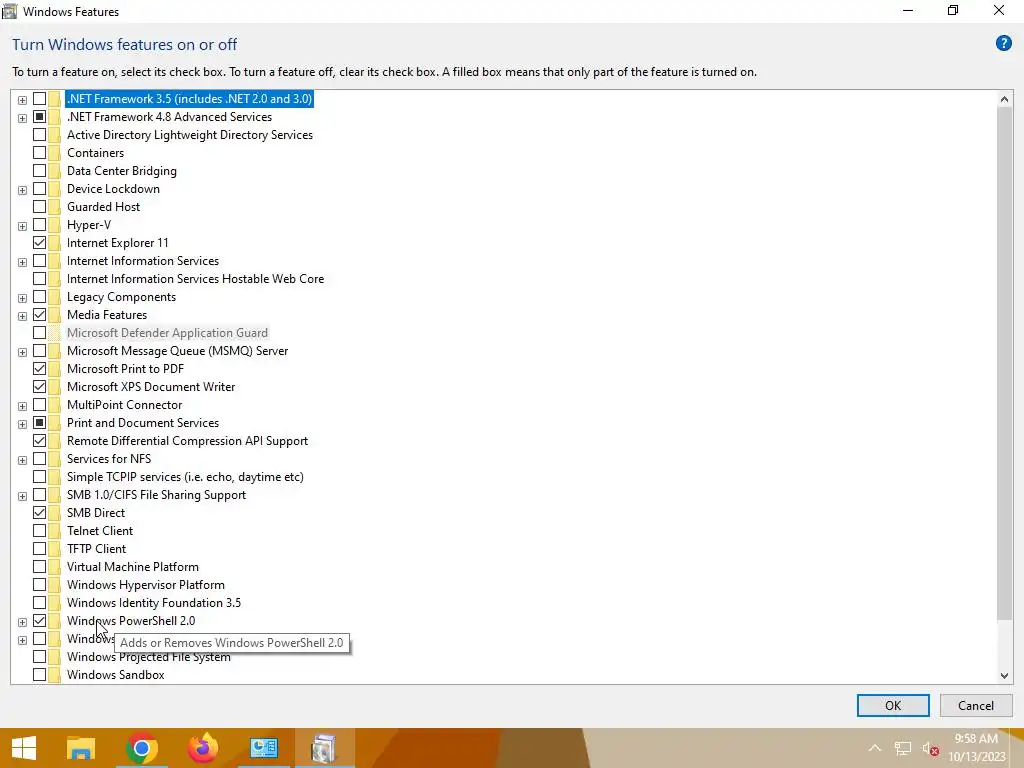Uncheck Internet Explorer 11
Viewport: 1024px width, 768px height.
click(39, 243)
